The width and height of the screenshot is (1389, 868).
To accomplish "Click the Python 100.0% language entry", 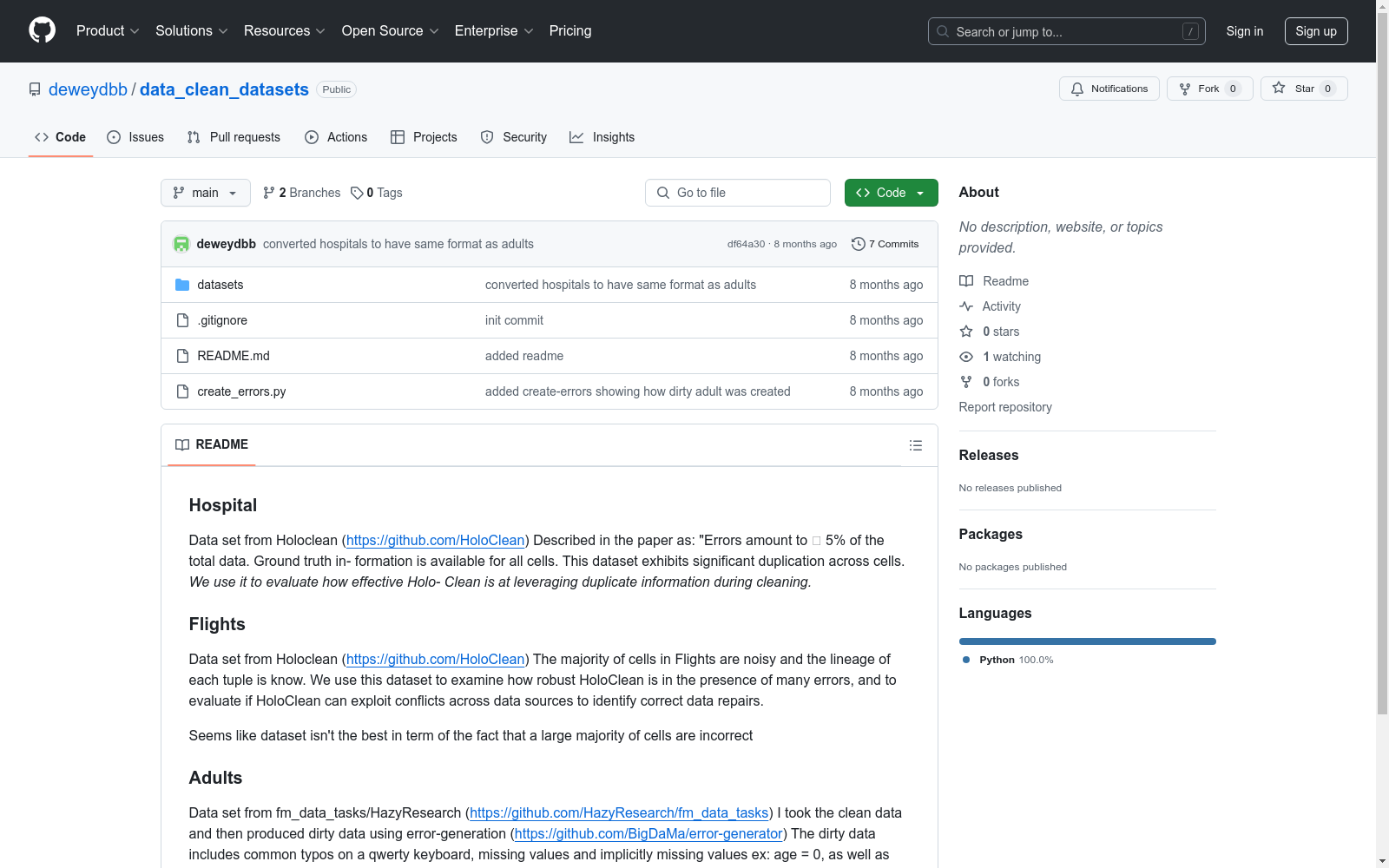I will [x=1008, y=660].
